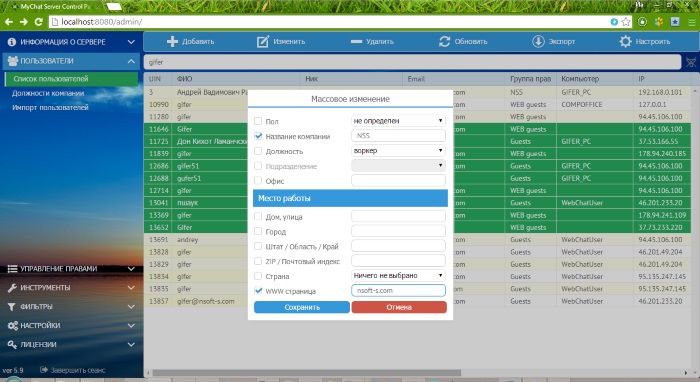Click the horizontal scrollbar under the table
700x382 pixels.
click(x=306, y=373)
